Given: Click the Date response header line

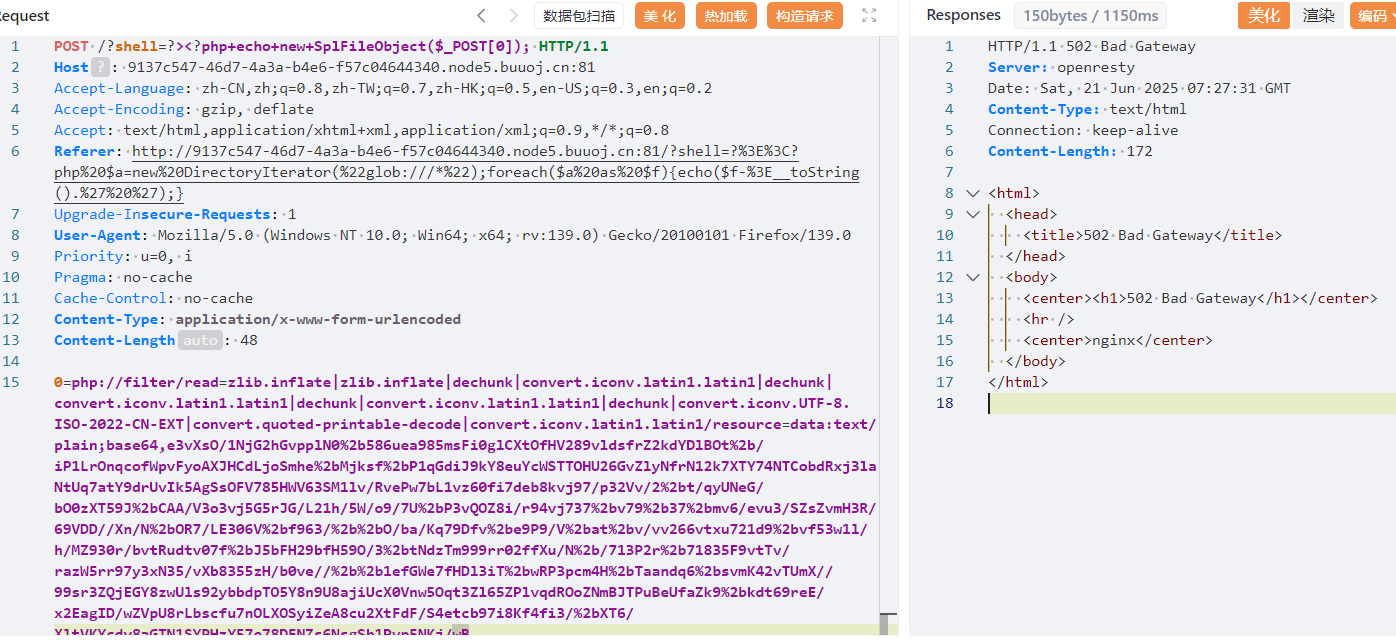Looking at the screenshot, I should tap(1139, 88).
